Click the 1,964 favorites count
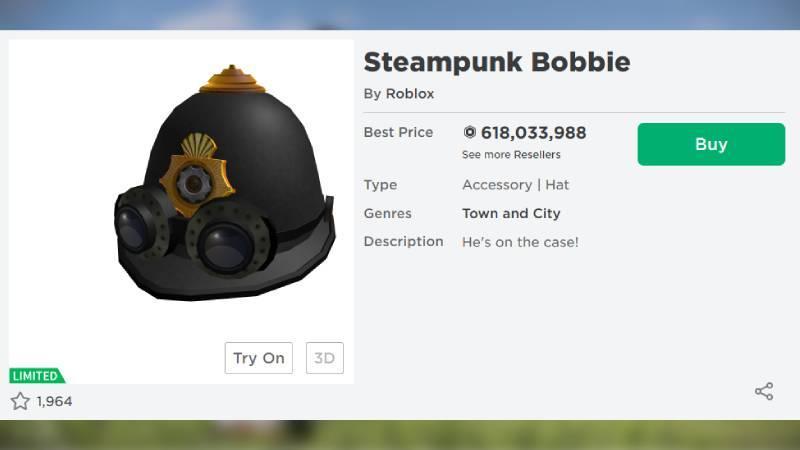The width and height of the screenshot is (800, 450). [54, 402]
